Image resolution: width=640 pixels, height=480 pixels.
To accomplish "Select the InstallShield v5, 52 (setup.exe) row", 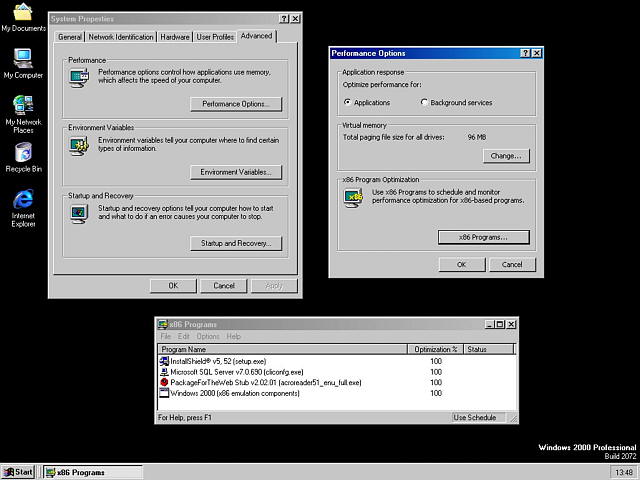I will [x=337, y=361].
